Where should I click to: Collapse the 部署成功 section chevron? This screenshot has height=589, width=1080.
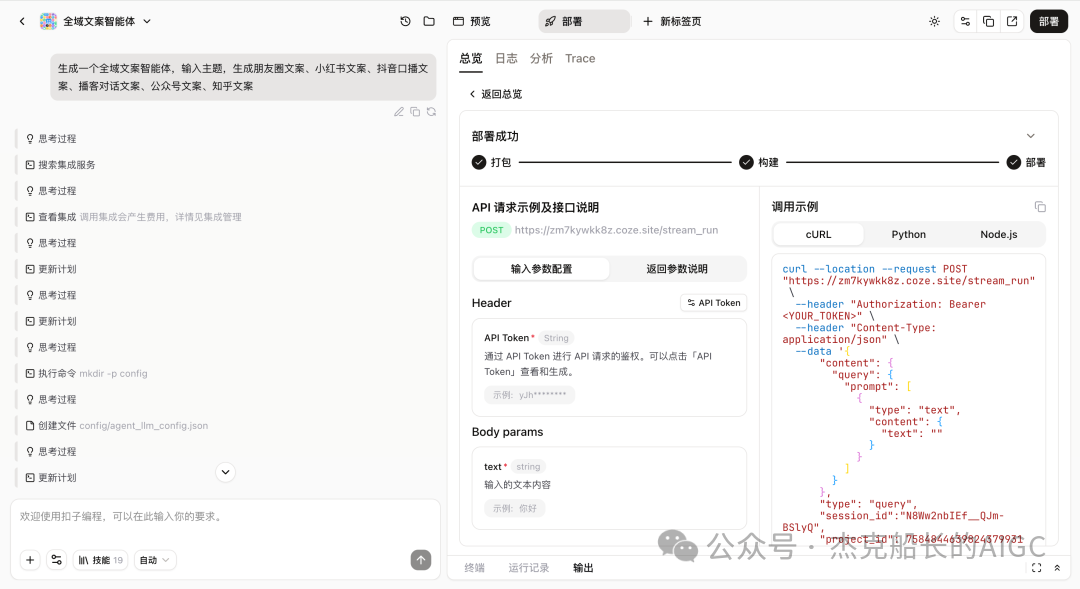click(1030, 136)
